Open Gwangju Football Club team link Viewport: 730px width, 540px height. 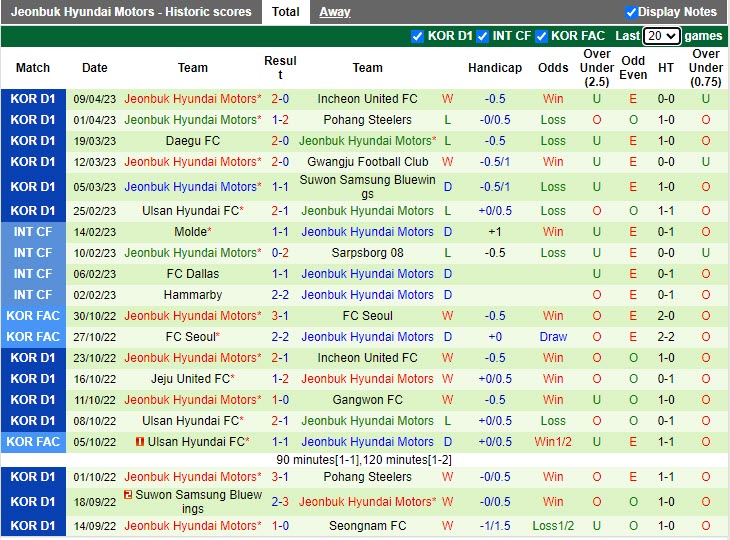[367, 162]
